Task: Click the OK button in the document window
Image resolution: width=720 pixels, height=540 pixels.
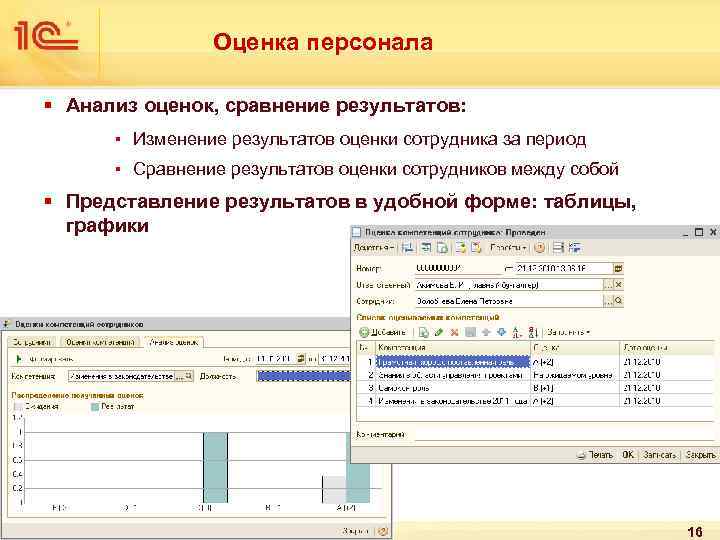Action: pyautogui.click(x=628, y=455)
